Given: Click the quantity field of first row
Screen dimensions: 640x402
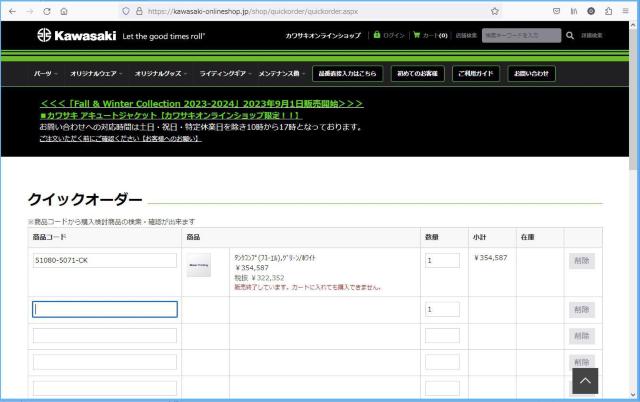Looking at the screenshot, I should pos(442,260).
